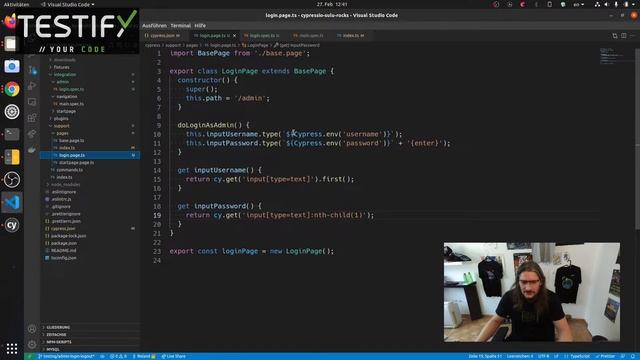Open Visual Studio Code app menu in top bar
This screenshot has width=640, height=360.
[68, 4]
